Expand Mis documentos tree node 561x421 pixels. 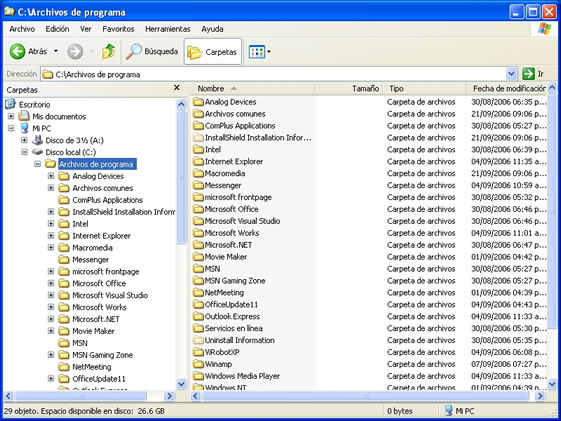11,116
